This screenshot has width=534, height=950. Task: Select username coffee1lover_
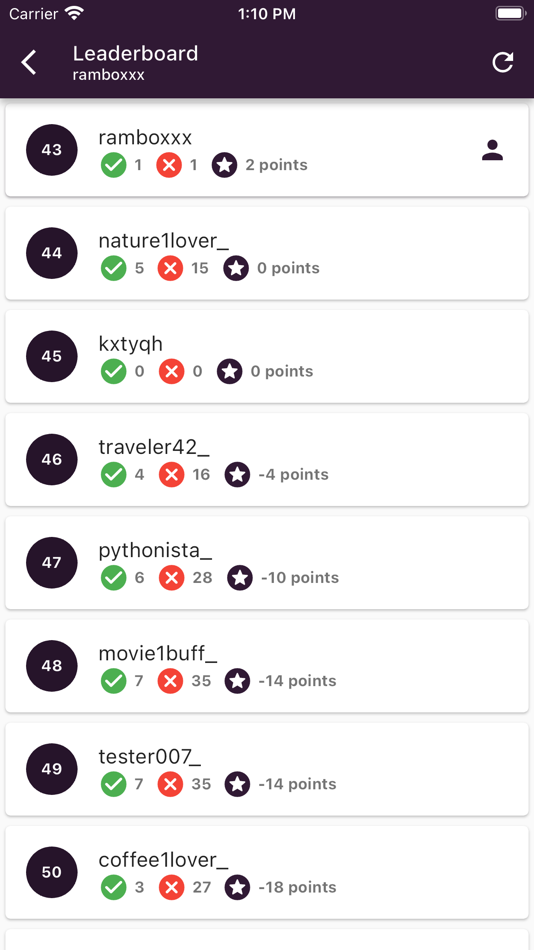[164, 860]
